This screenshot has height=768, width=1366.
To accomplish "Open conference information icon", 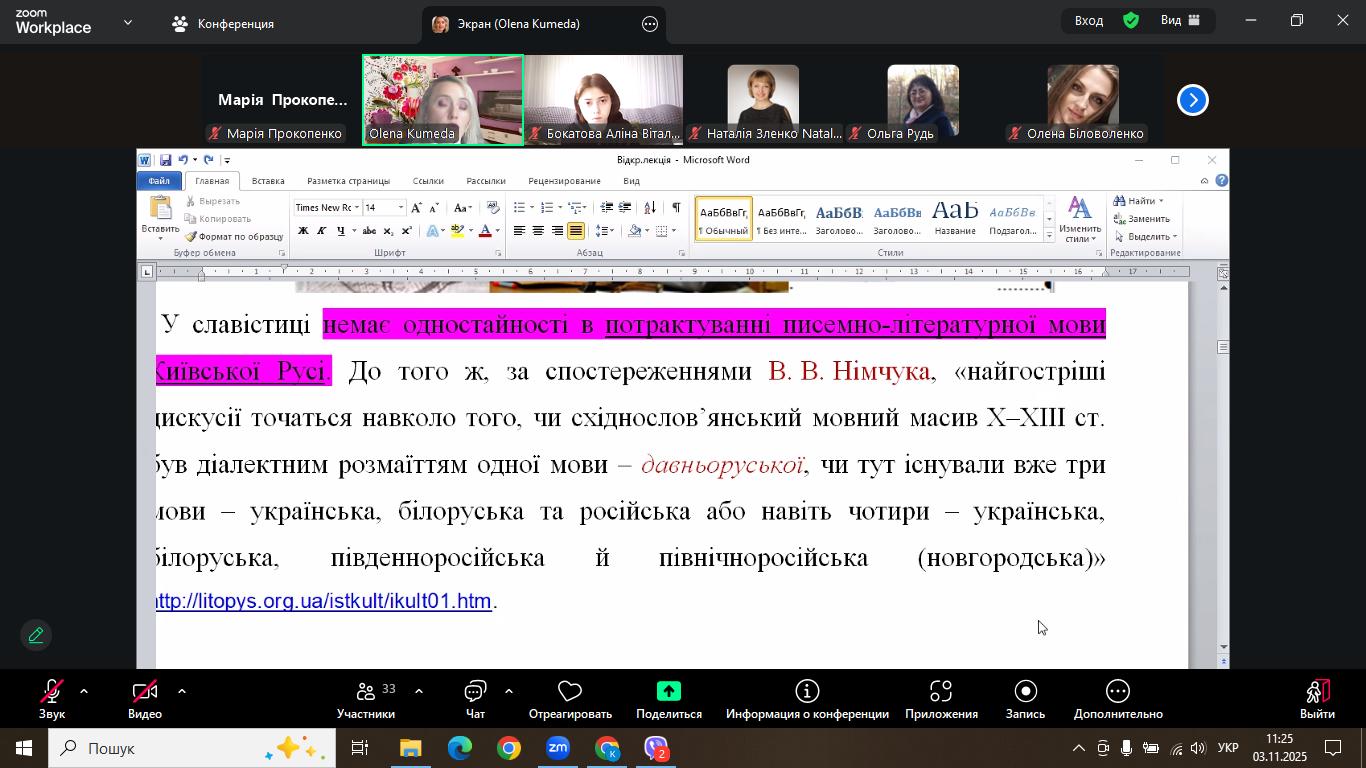I will click(x=807, y=692).
